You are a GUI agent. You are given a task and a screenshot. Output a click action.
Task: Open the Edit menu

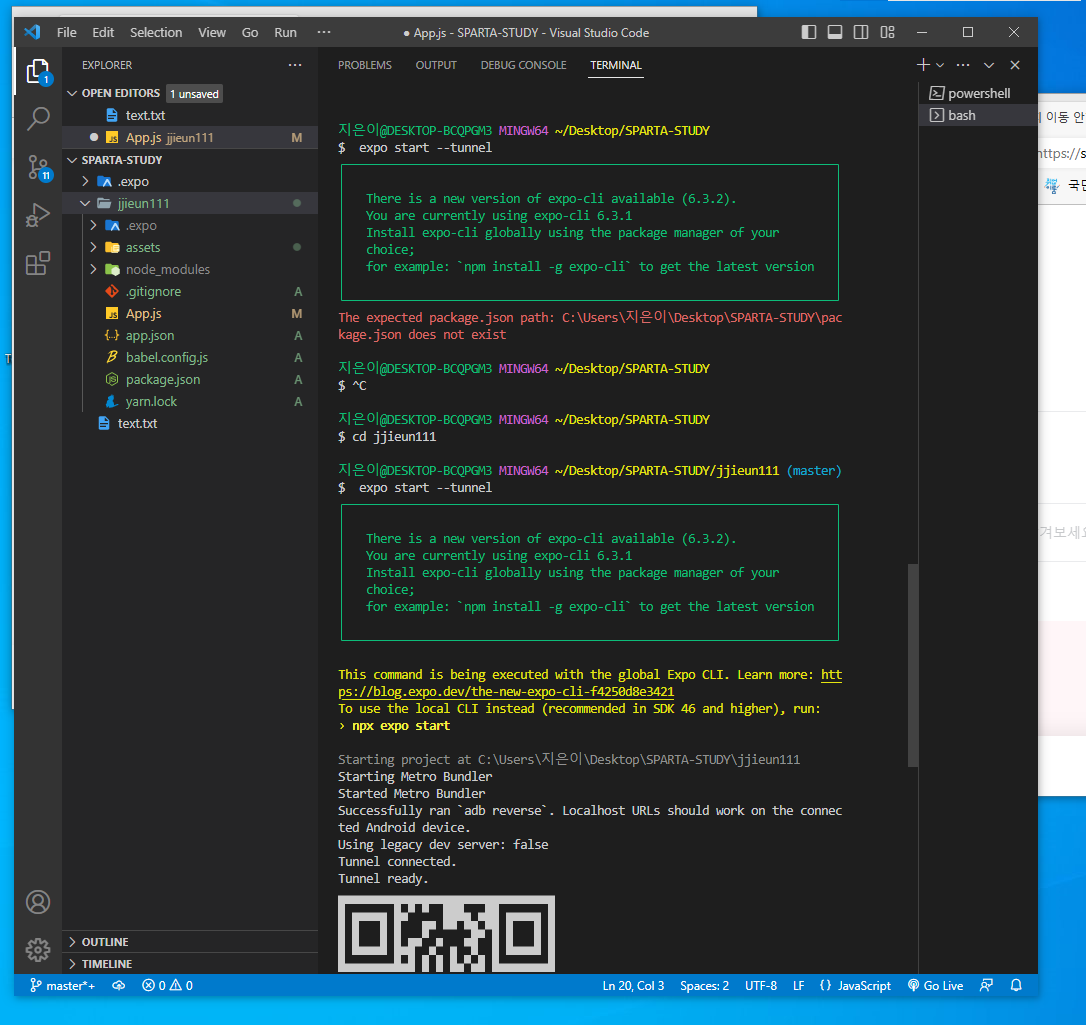[103, 33]
